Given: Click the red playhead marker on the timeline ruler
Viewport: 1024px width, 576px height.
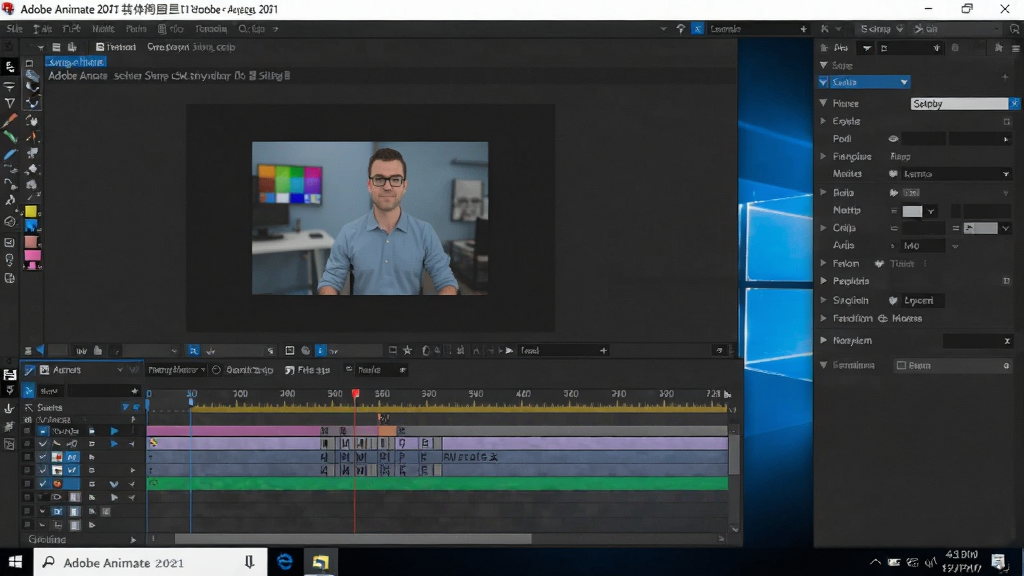Looking at the screenshot, I should (x=355, y=393).
